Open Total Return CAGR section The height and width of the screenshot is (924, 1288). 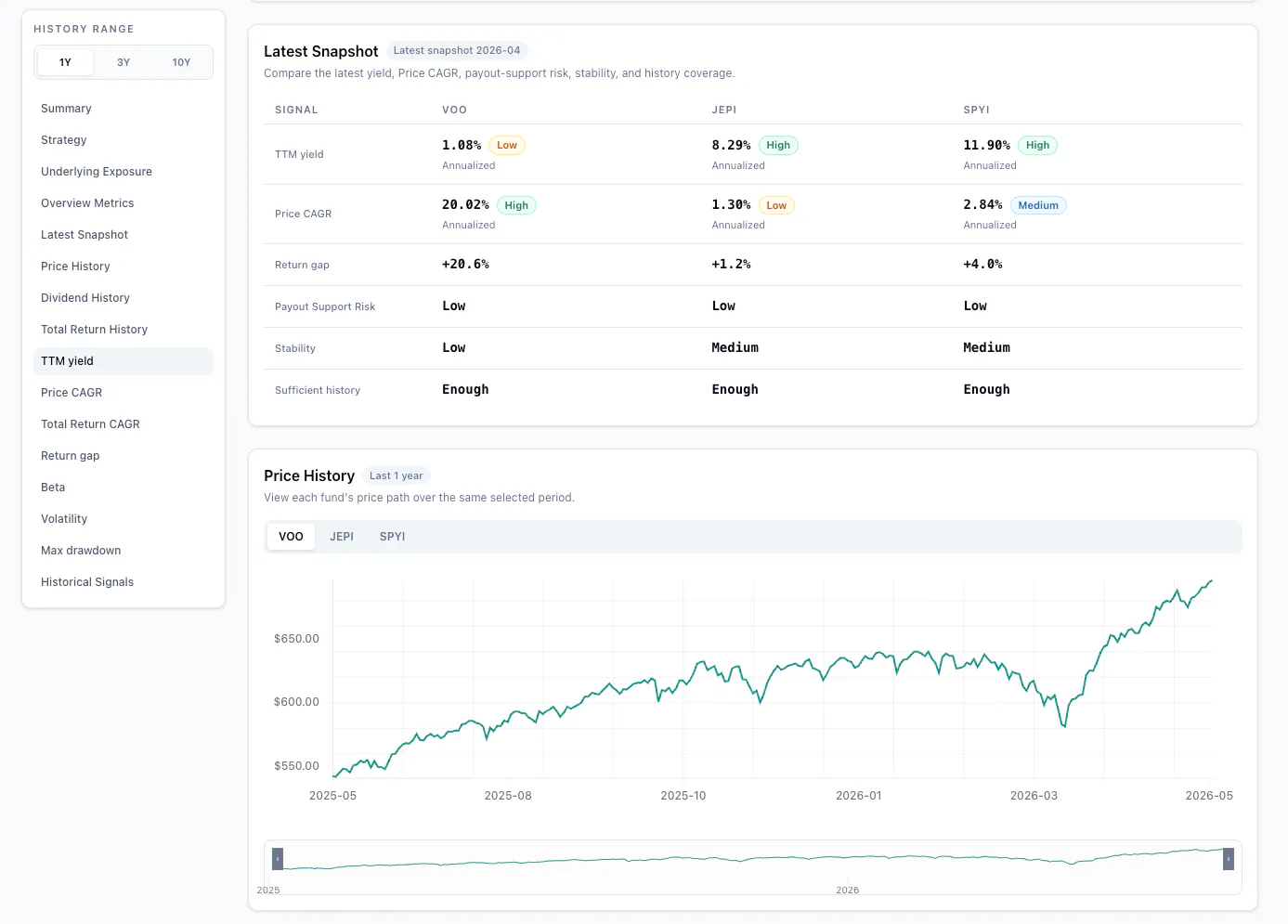[124, 424]
